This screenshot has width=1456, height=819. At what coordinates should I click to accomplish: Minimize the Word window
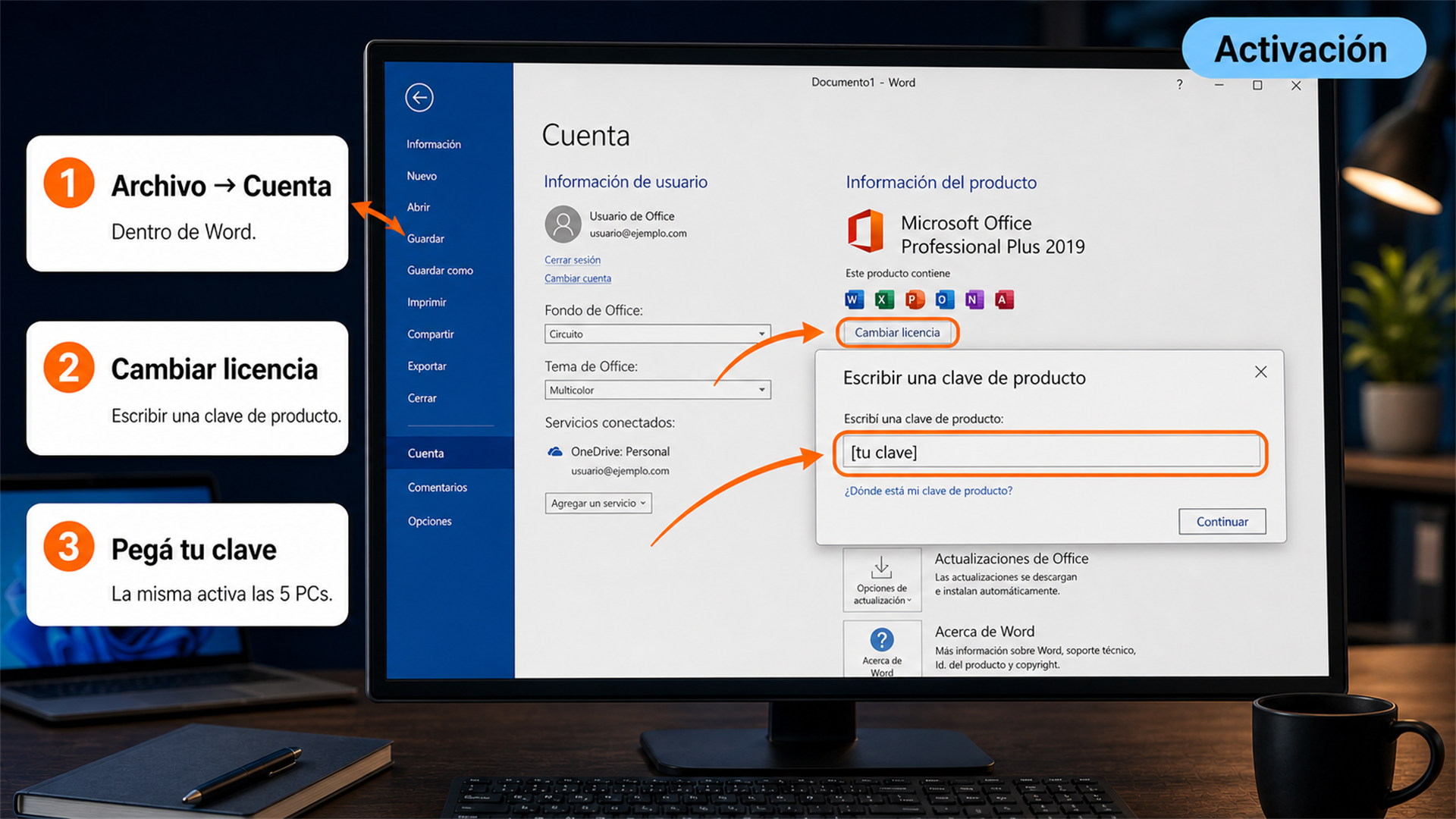pyautogui.click(x=1219, y=85)
